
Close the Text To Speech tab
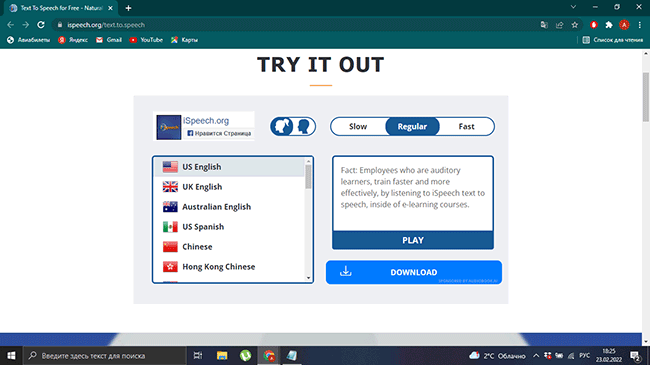pyautogui.click(x=110, y=8)
